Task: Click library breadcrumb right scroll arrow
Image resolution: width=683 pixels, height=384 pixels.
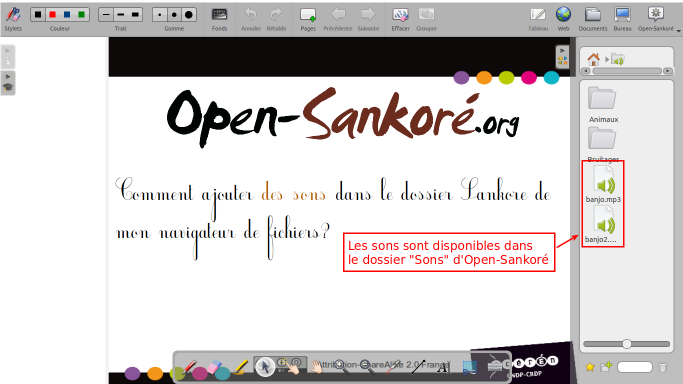Action: 667,71
